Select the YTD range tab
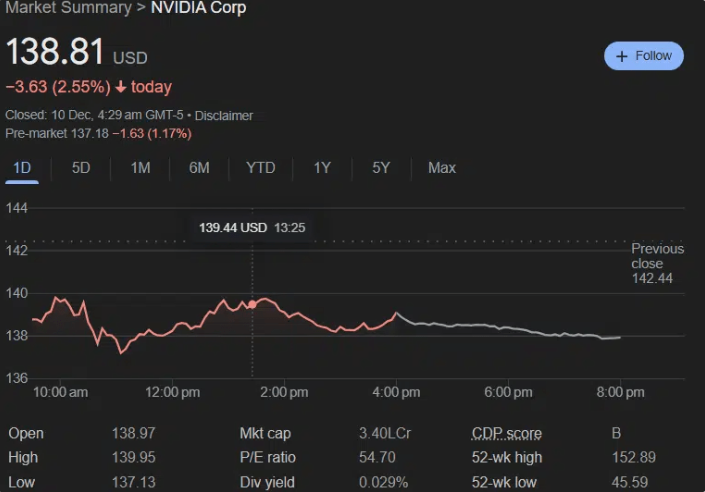705x492 pixels. (x=261, y=168)
